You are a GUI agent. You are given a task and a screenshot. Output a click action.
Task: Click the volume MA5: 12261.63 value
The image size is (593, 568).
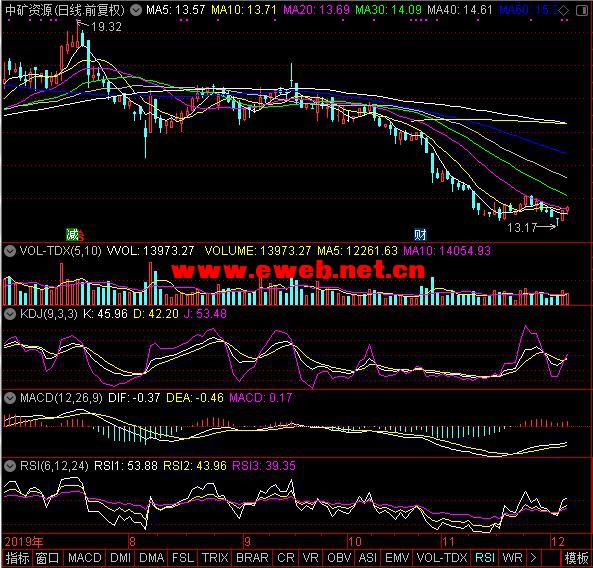357,251
